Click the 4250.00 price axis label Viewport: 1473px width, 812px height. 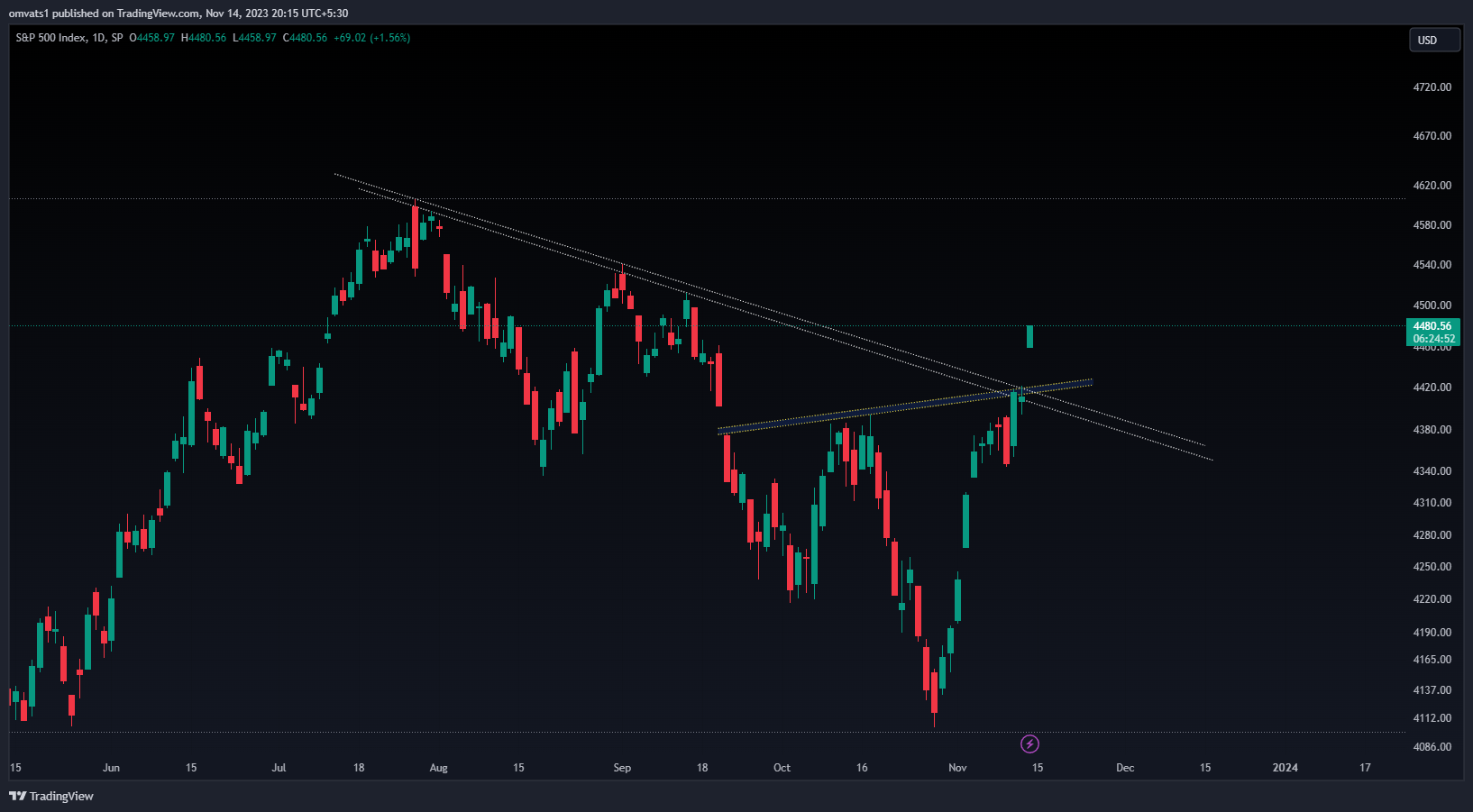click(1432, 567)
